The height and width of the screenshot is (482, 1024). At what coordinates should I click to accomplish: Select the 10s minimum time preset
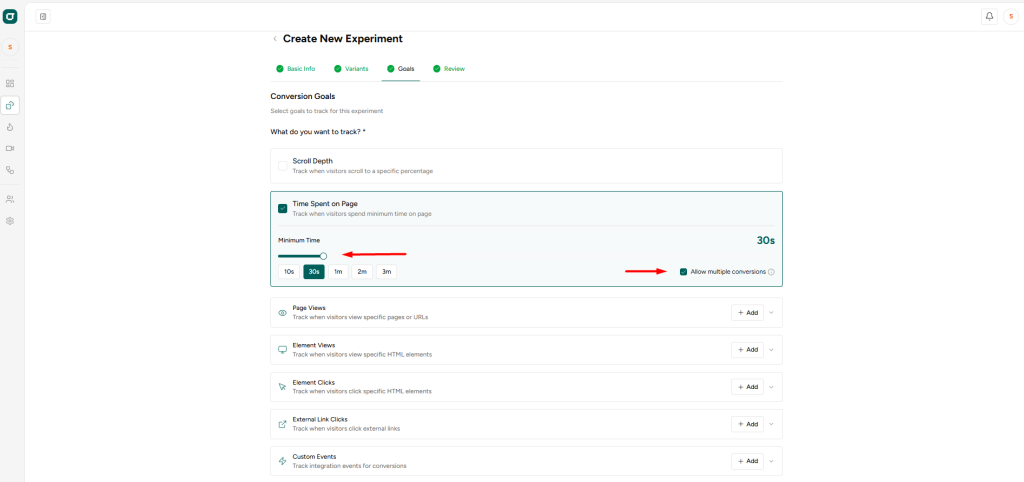[x=289, y=272]
